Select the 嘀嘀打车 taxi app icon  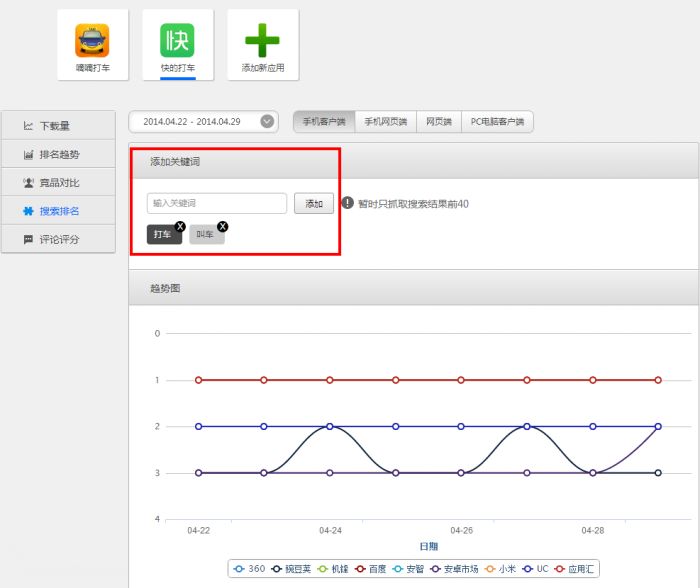[x=92, y=41]
